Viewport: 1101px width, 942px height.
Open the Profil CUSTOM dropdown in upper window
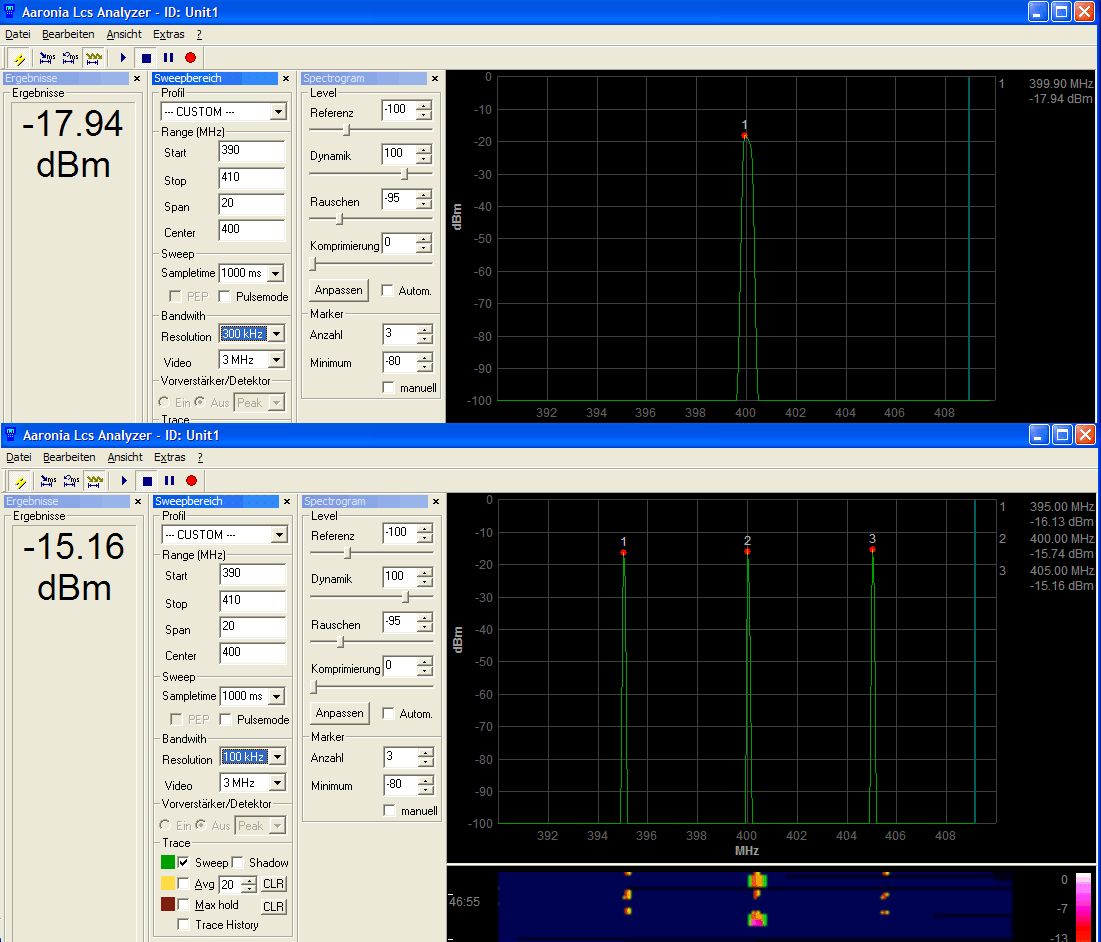(278, 112)
